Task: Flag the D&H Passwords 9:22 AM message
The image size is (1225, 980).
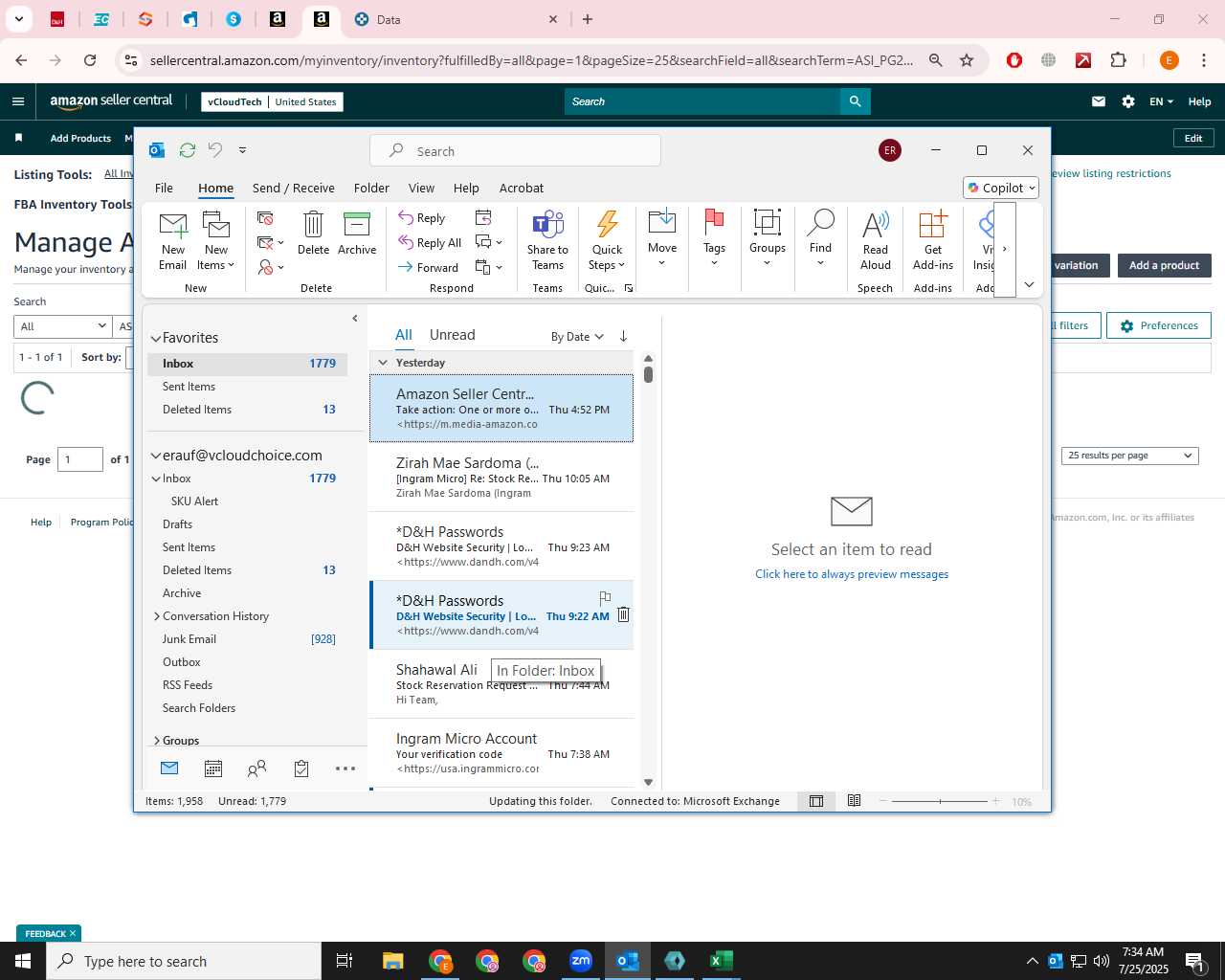Action: pos(605,598)
